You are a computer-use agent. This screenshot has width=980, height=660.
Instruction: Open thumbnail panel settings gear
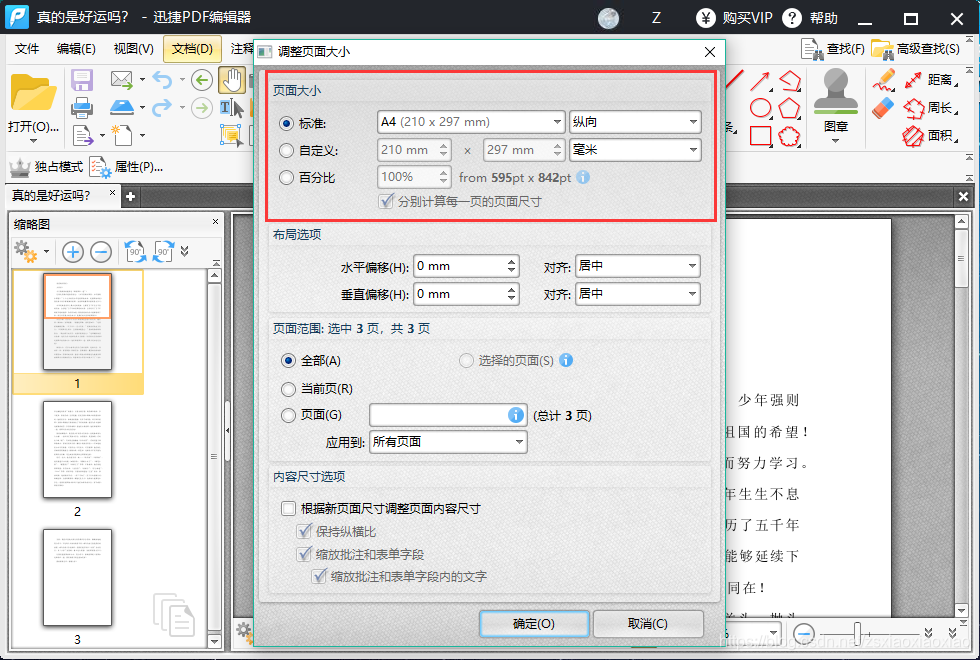[26, 251]
